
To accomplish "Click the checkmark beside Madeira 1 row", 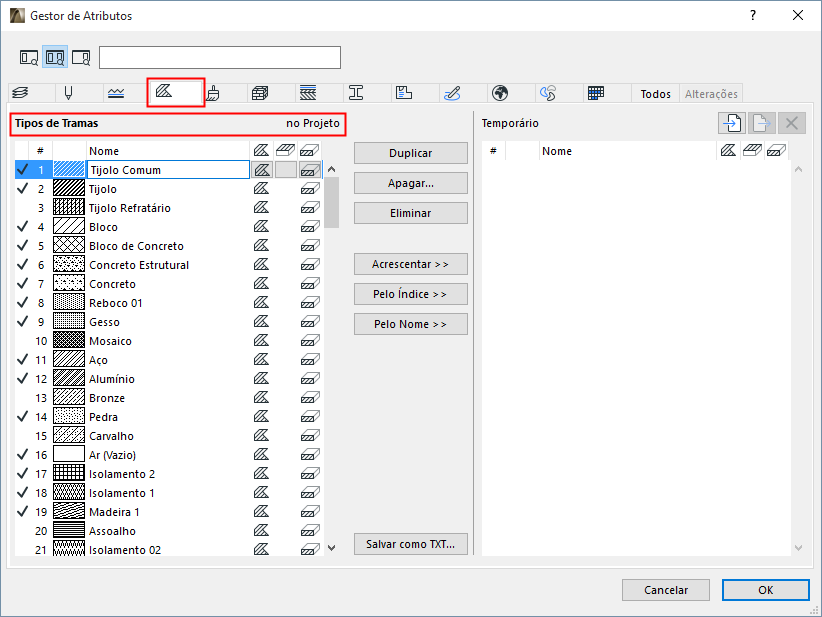I will click(x=23, y=511).
